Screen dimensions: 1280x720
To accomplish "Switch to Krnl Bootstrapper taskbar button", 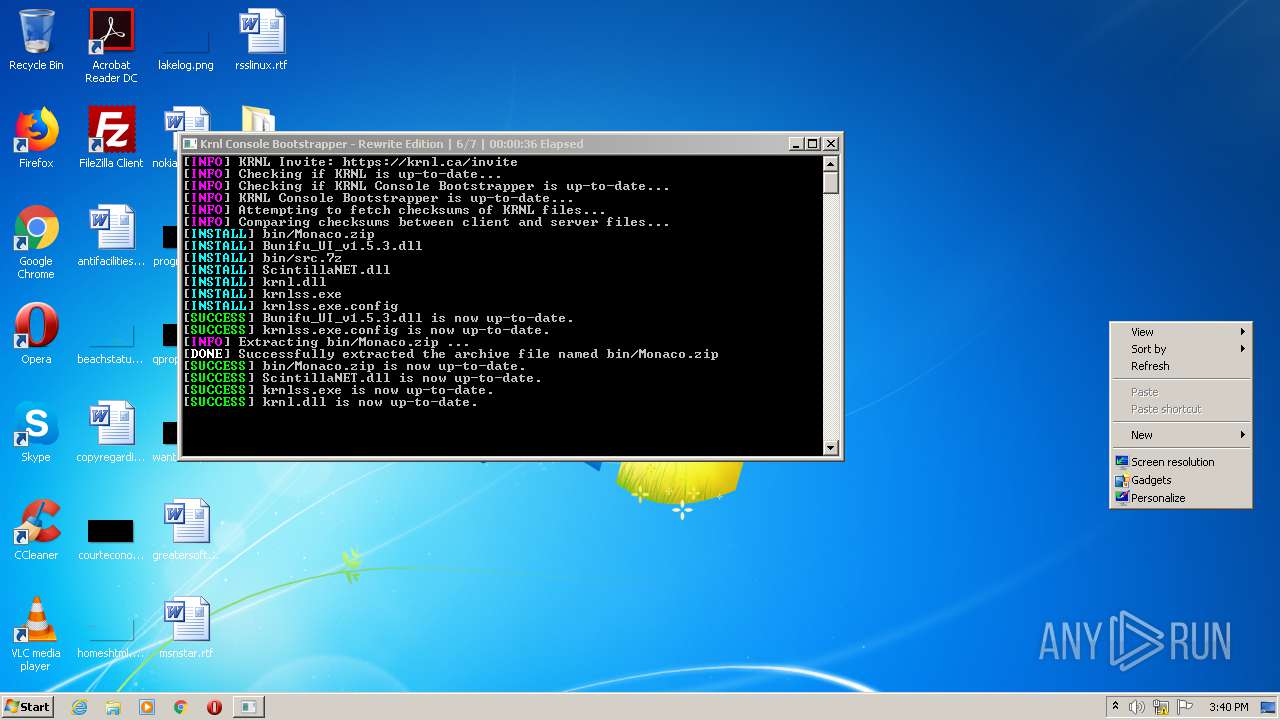I will pyautogui.click(x=248, y=707).
